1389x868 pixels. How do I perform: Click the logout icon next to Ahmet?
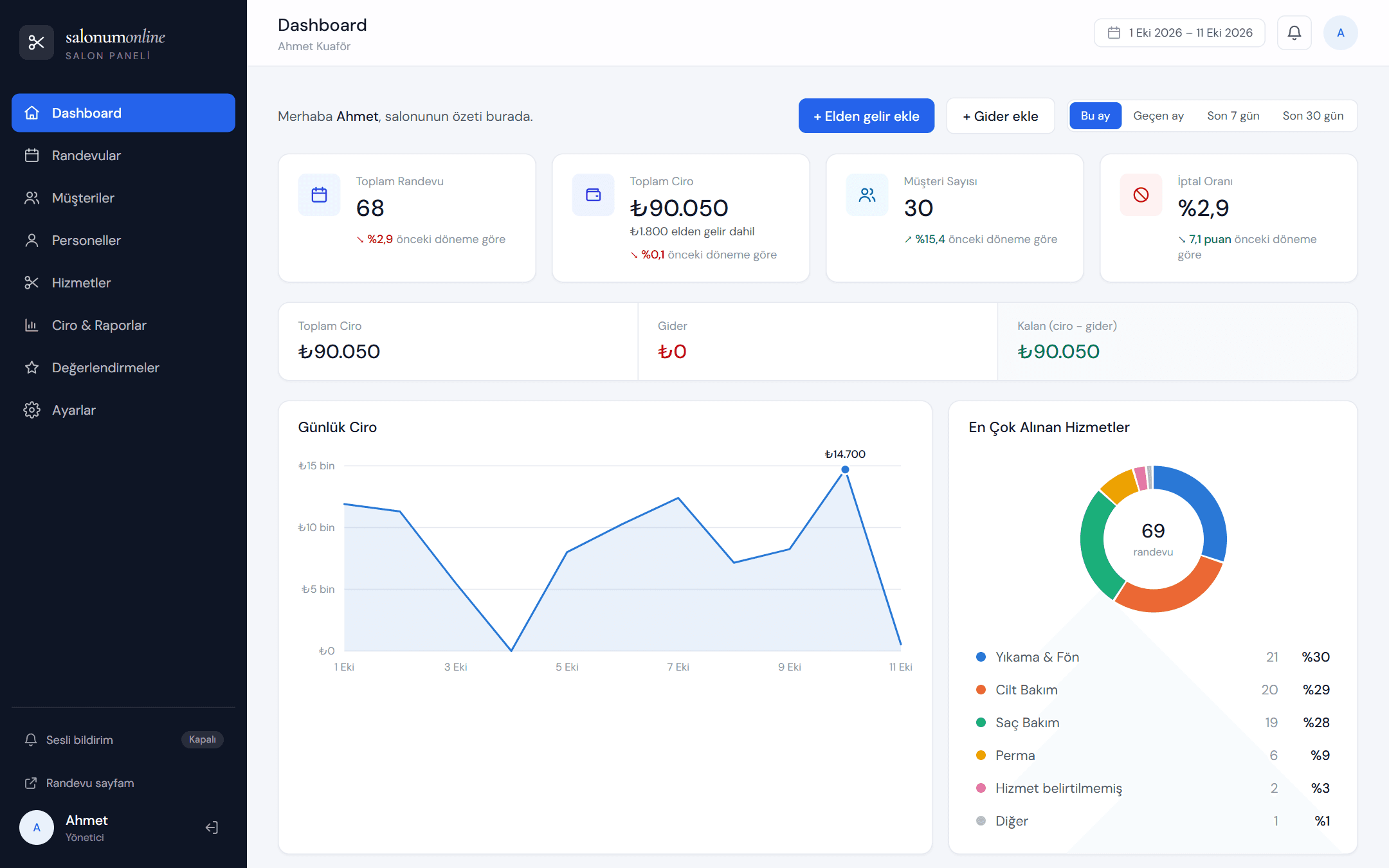tap(212, 827)
